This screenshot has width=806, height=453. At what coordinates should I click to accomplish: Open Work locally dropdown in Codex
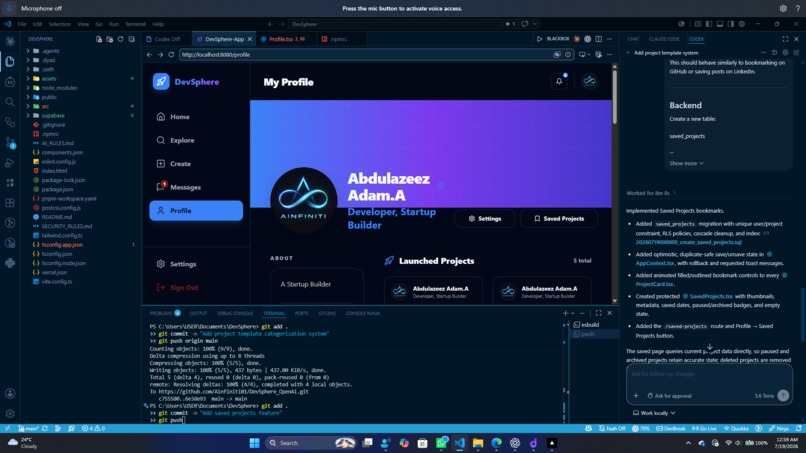654,413
